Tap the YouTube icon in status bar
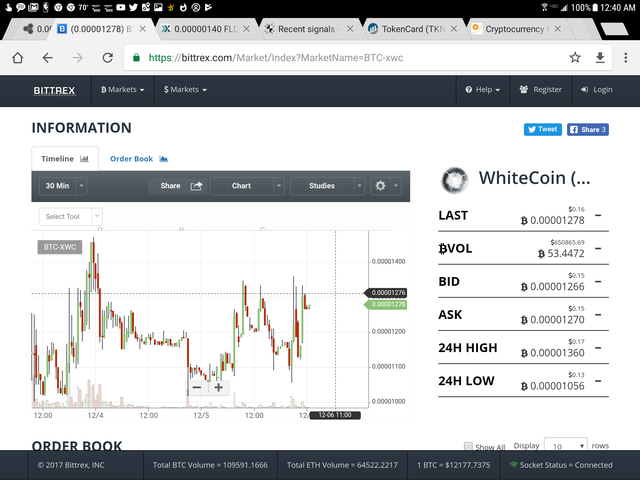Viewport: 640px width, 480px height. tap(121, 7)
